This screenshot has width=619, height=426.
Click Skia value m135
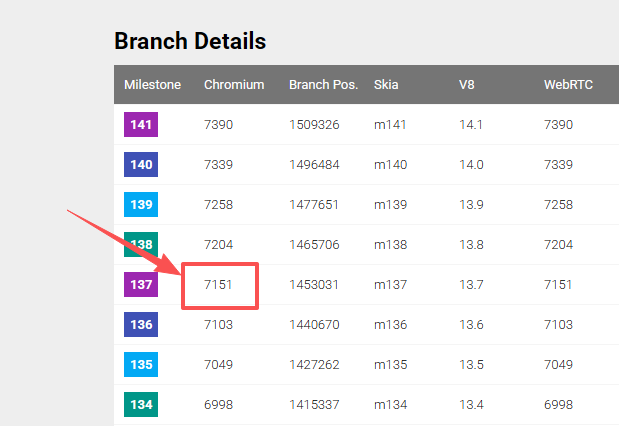tap(390, 364)
